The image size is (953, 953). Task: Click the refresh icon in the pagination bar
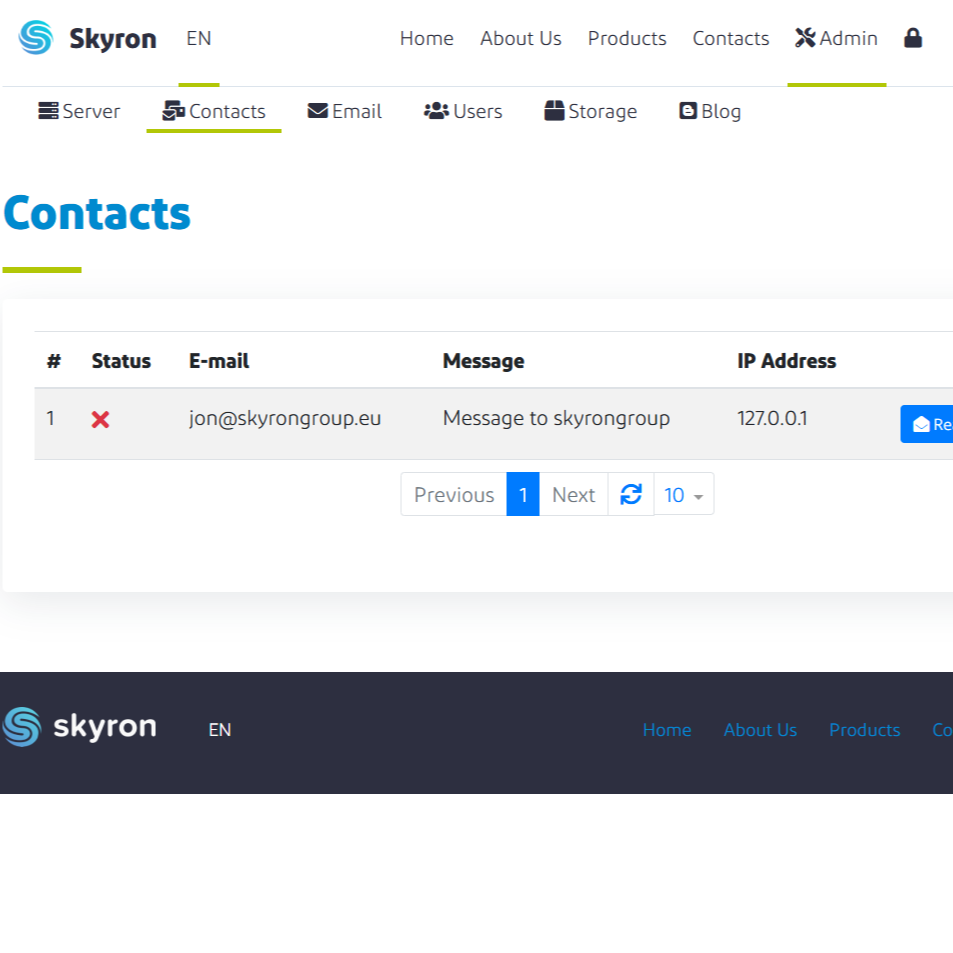tap(630, 493)
